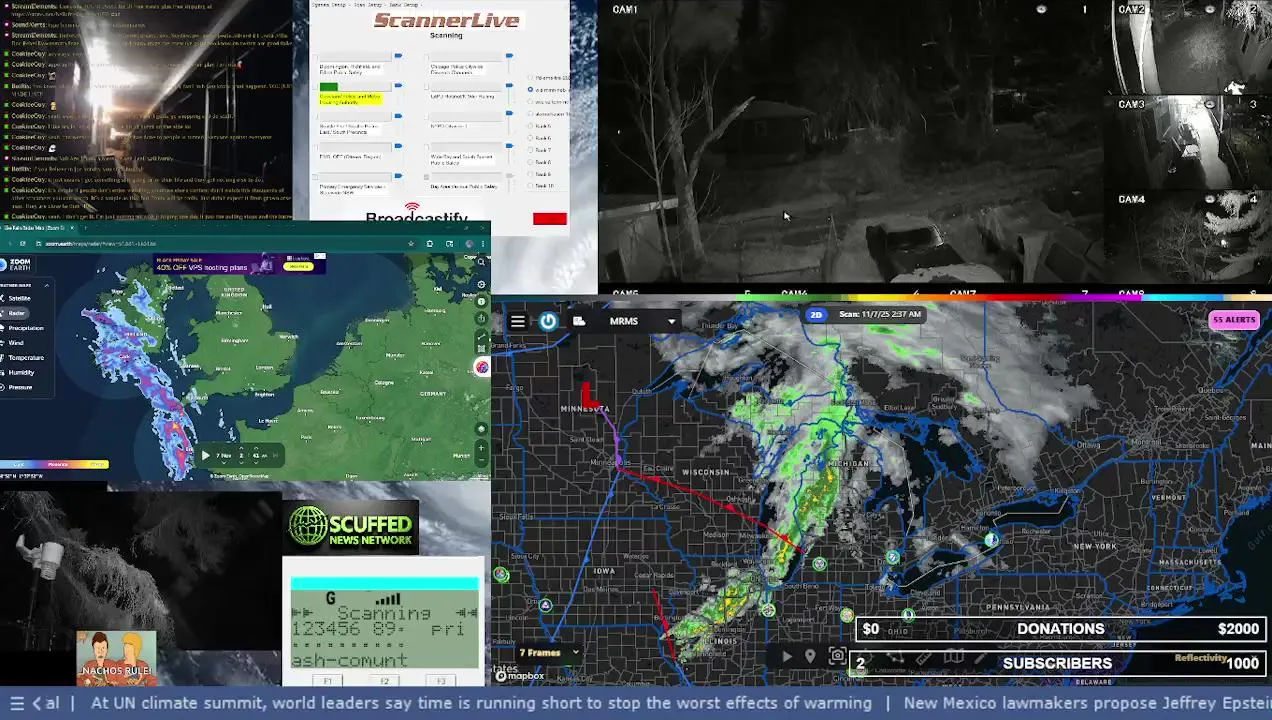Play the Zoom Earth radar timeline
Screen dimensions: 1272x720
click(205, 455)
